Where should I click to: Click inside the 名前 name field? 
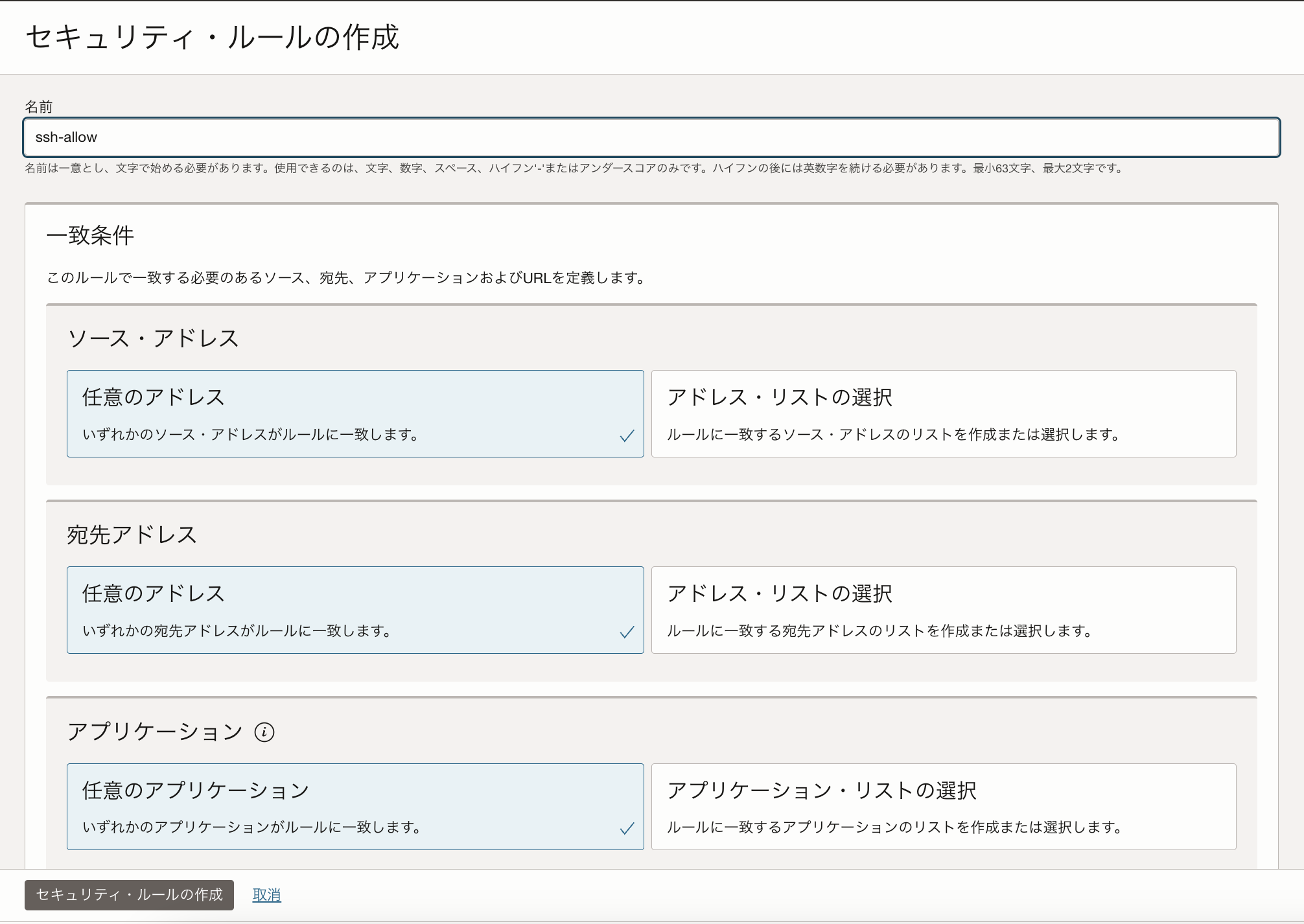pos(648,137)
